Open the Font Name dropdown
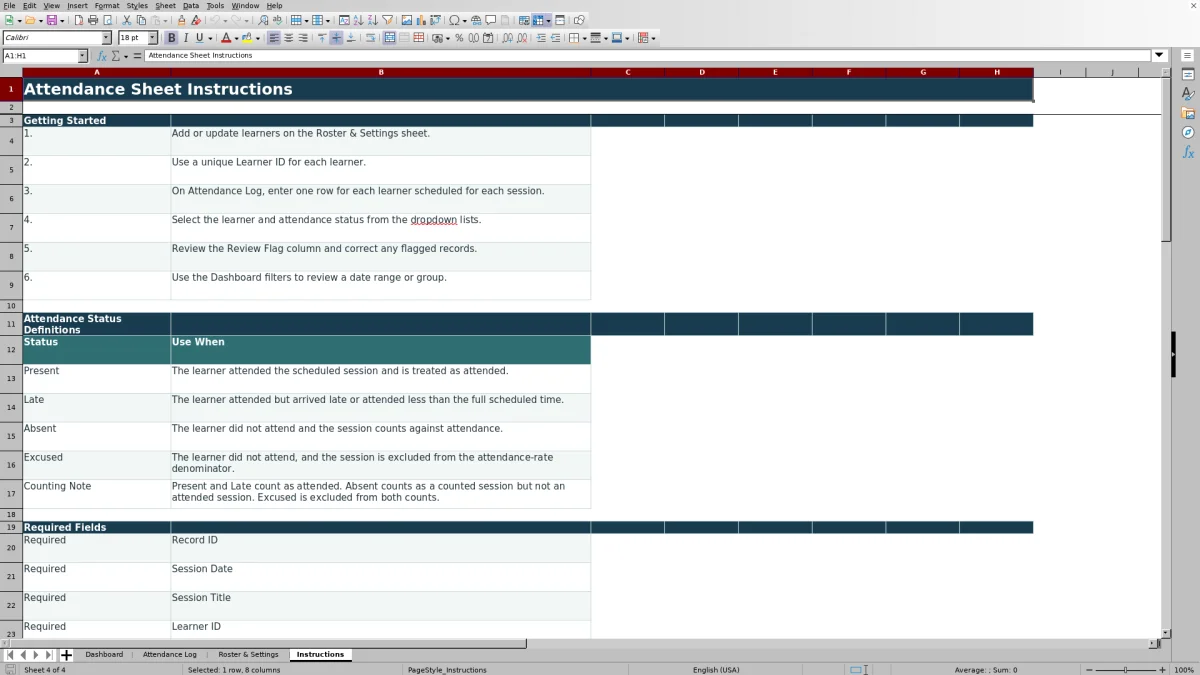The width and height of the screenshot is (1200, 675). point(106,38)
